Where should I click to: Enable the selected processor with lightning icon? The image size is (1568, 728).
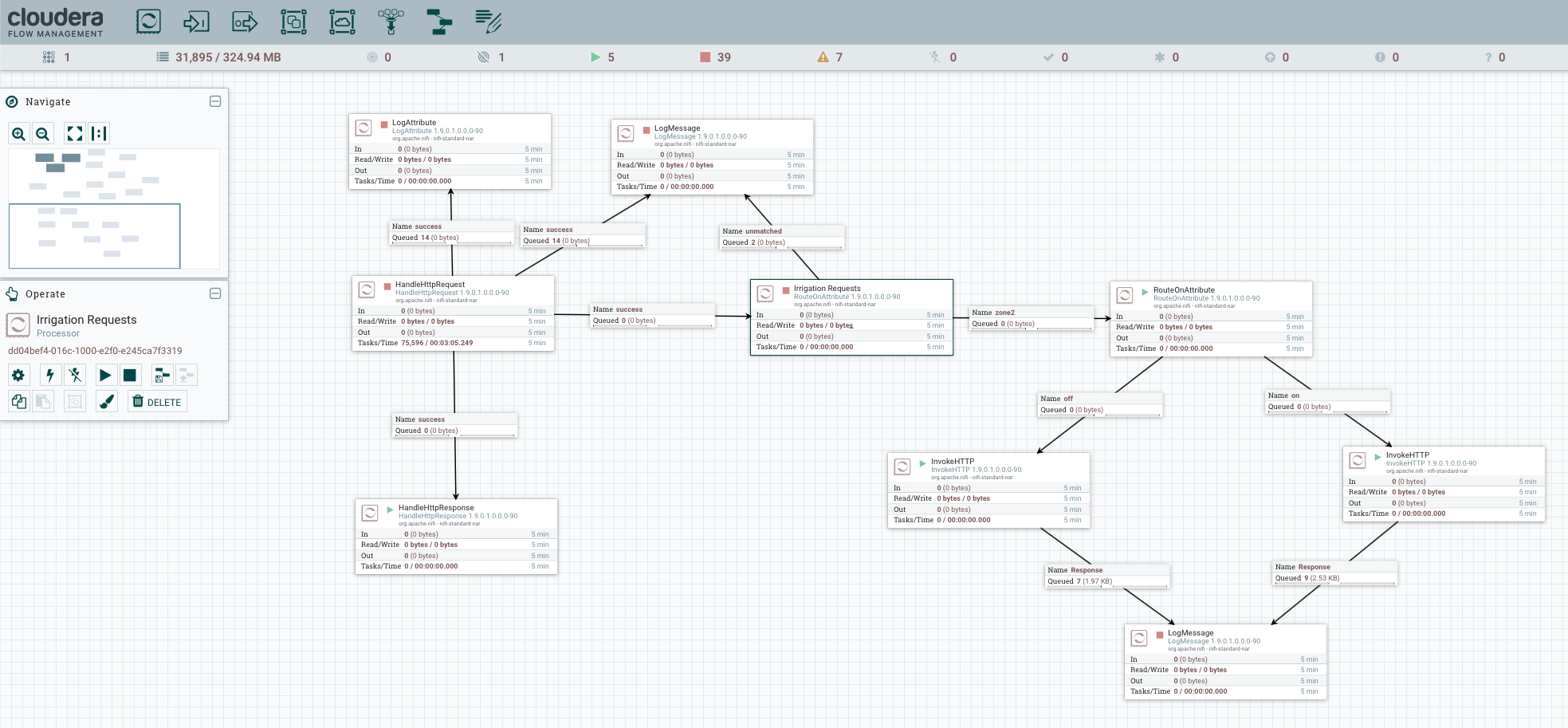point(50,375)
